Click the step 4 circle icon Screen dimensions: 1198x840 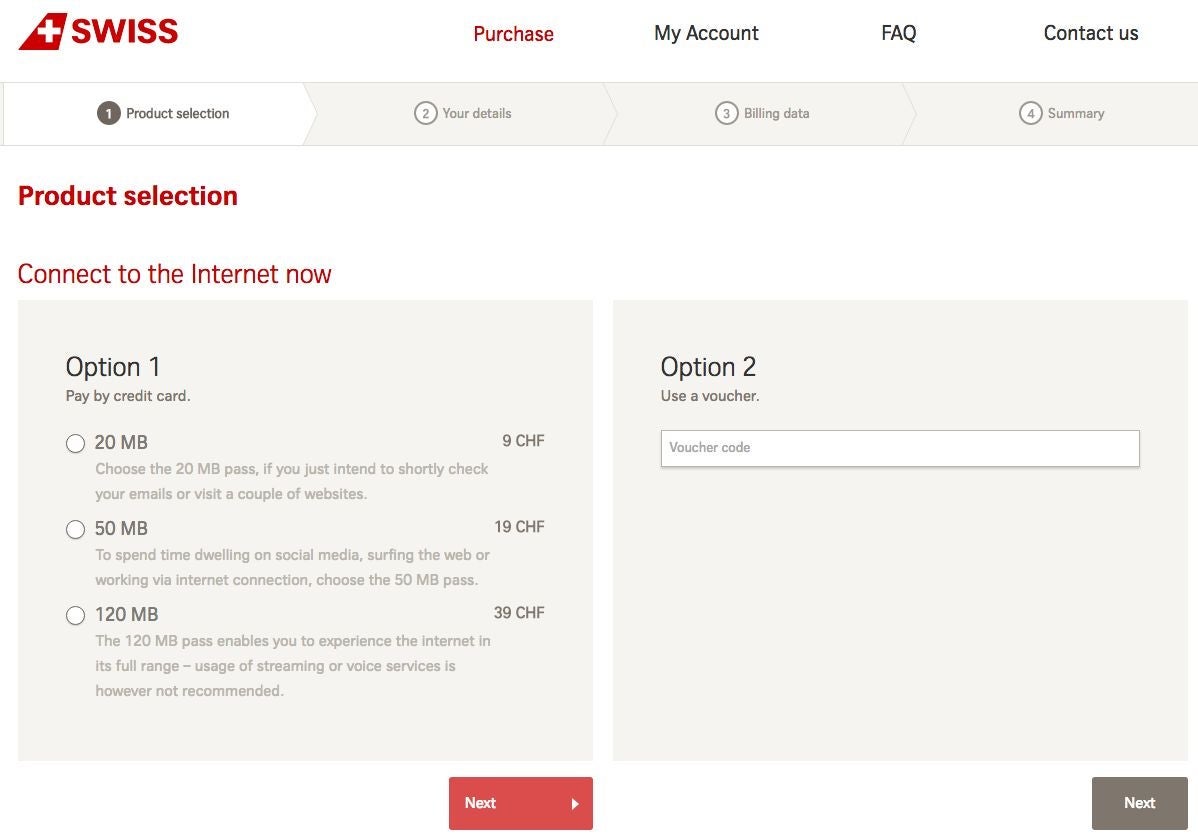[x=1031, y=113]
